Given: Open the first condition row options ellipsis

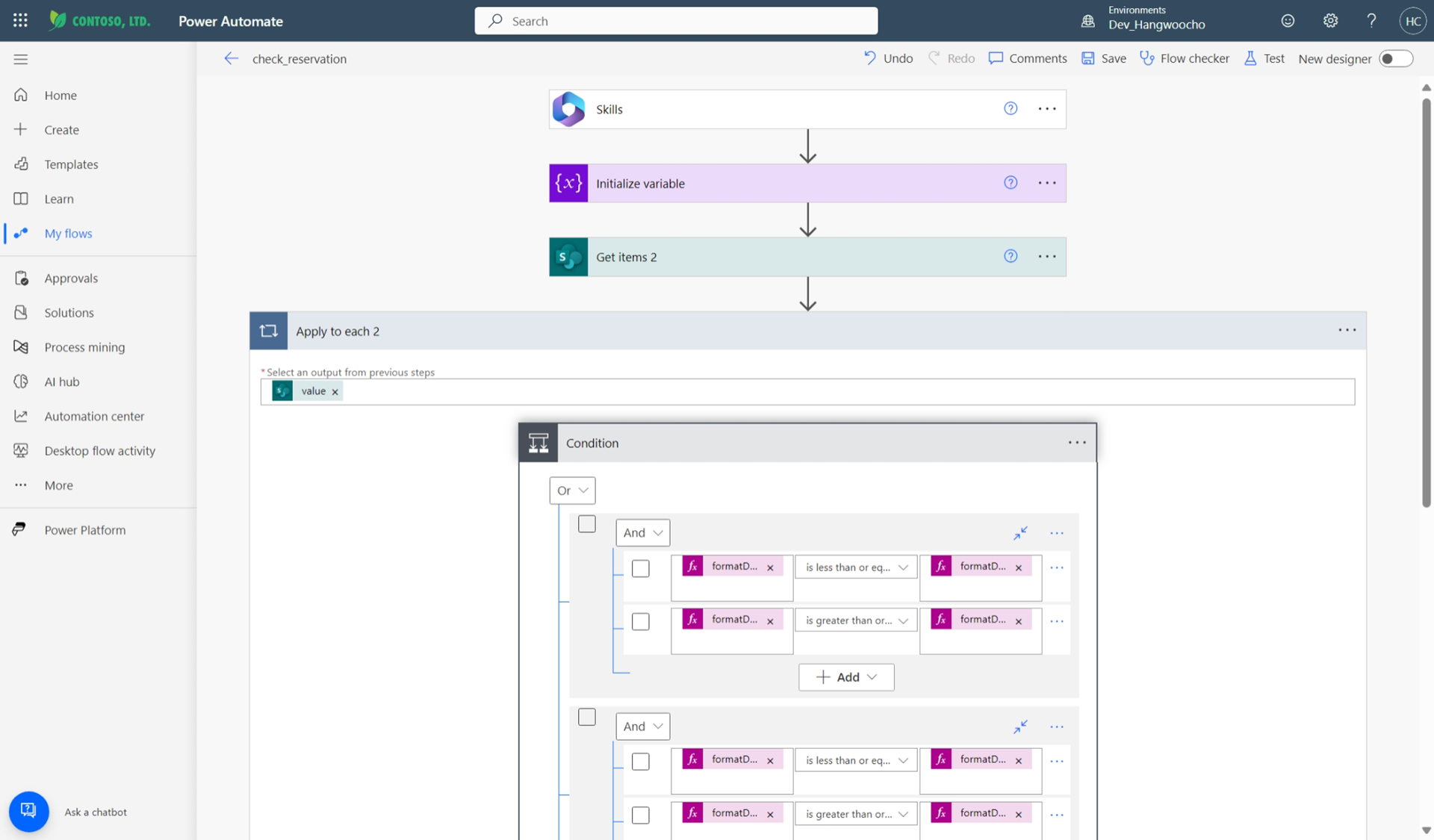Looking at the screenshot, I should (1057, 567).
